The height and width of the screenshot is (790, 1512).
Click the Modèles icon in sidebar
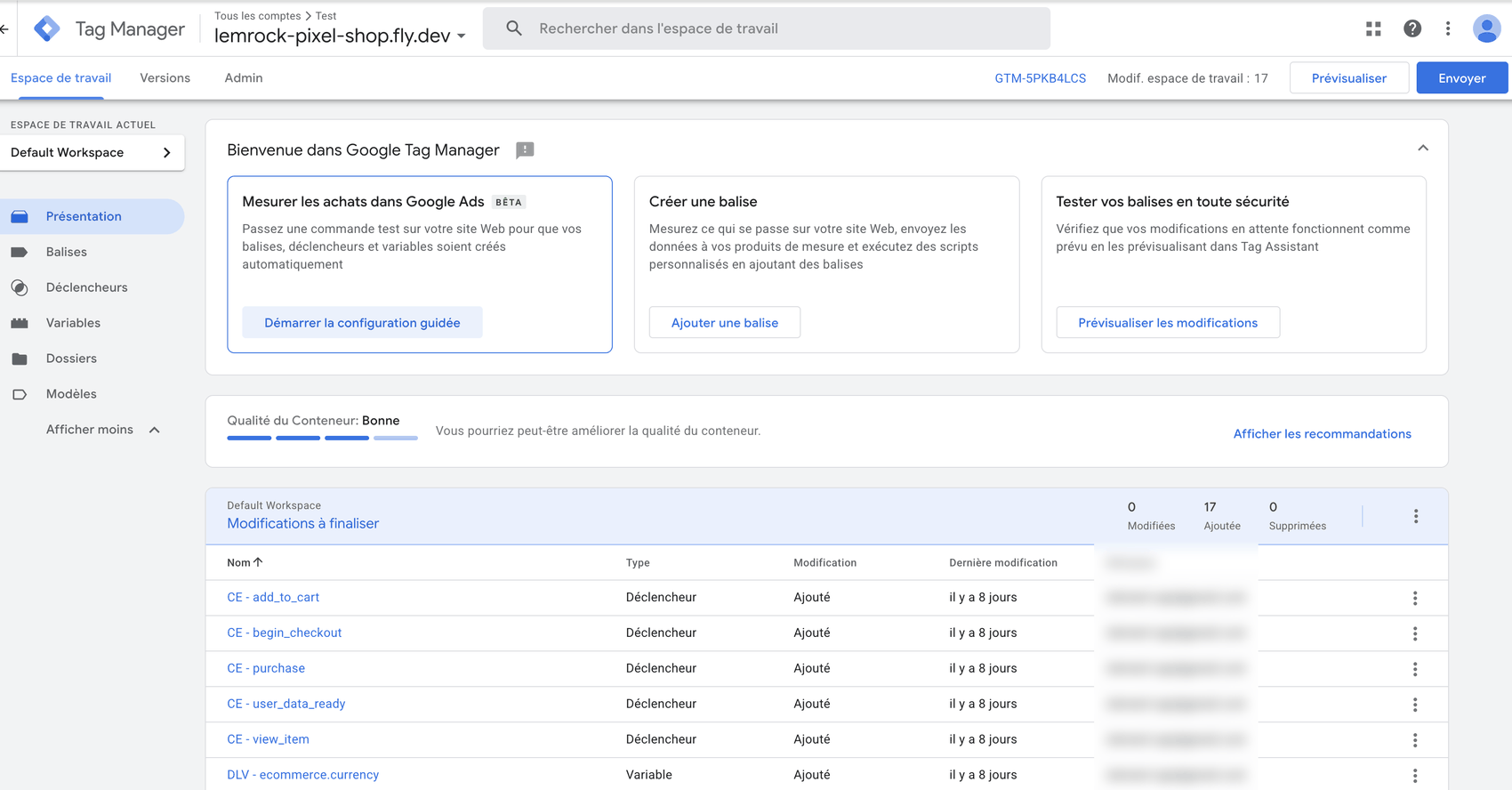[x=20, y=394]
